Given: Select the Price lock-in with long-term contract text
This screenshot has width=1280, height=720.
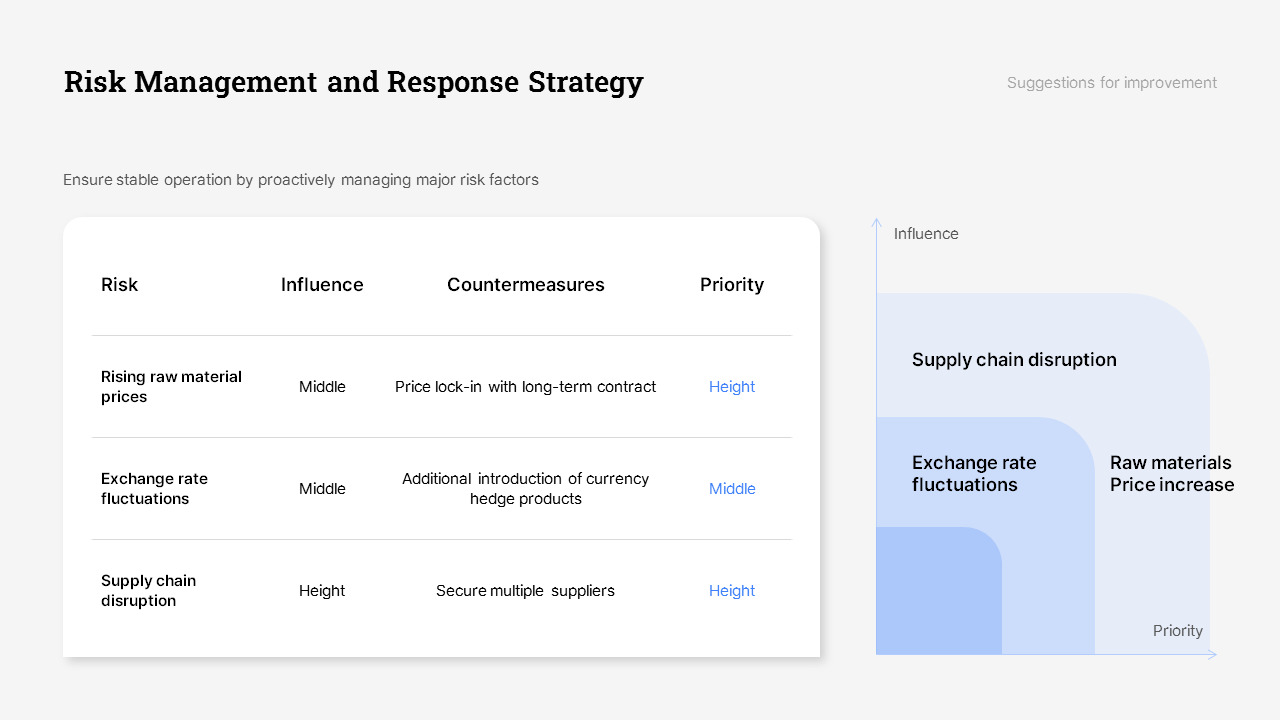Looking at the screenshot, I should 525,387.
